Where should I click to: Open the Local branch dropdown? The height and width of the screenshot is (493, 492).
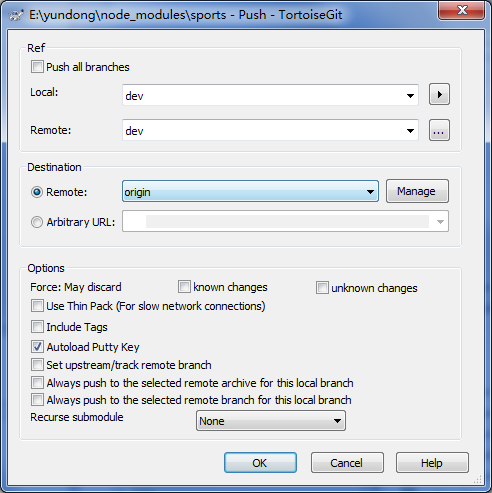point(410,96)
